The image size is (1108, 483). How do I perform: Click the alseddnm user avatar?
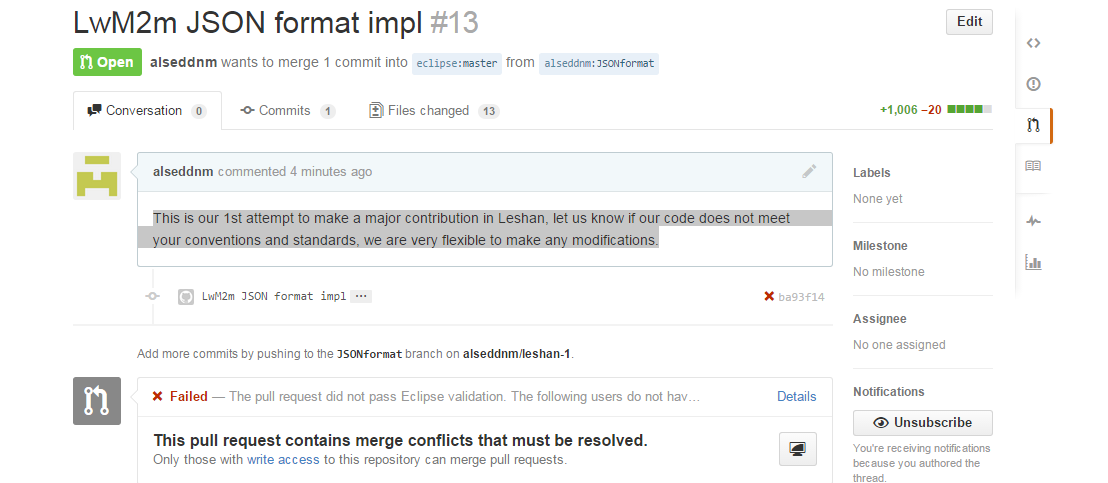[97, 176]
